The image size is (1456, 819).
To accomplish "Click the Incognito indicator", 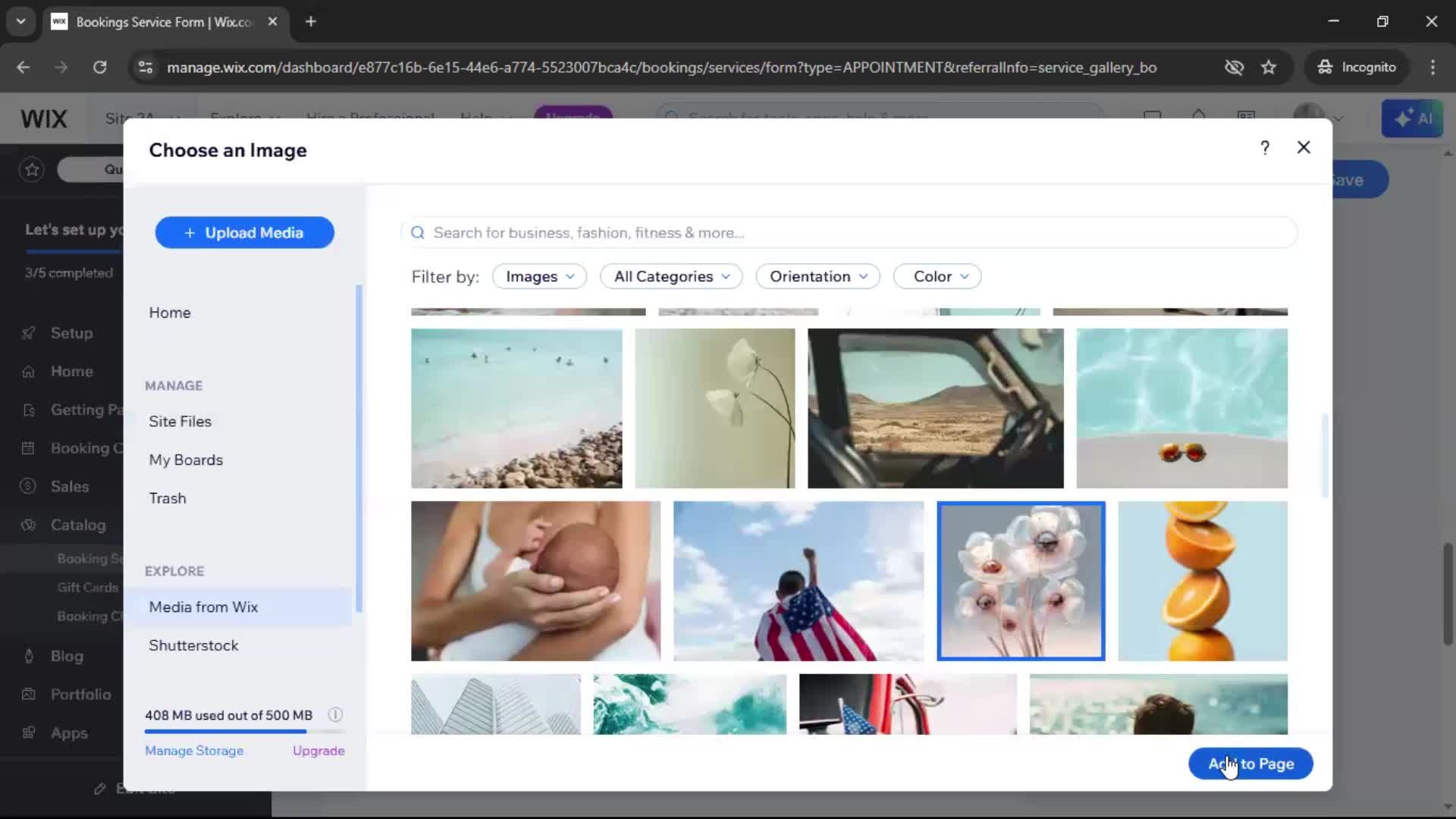I will pyautogui.click(x=1357, y=67).
